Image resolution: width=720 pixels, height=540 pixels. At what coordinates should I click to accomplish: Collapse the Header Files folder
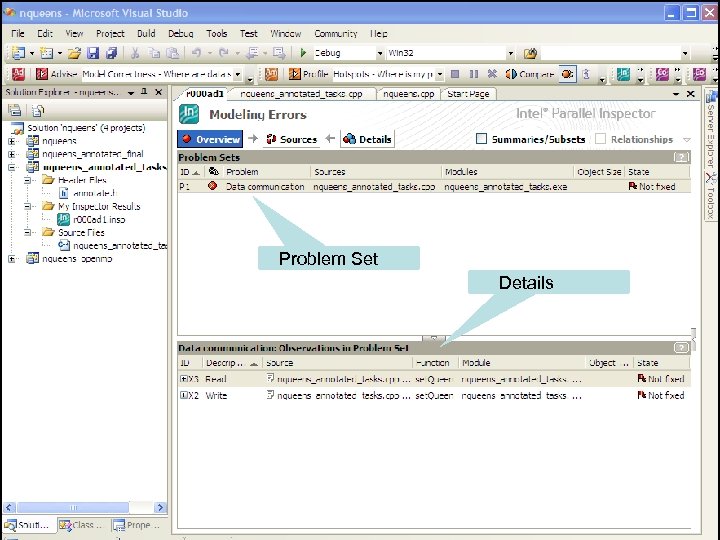point(28,180)
